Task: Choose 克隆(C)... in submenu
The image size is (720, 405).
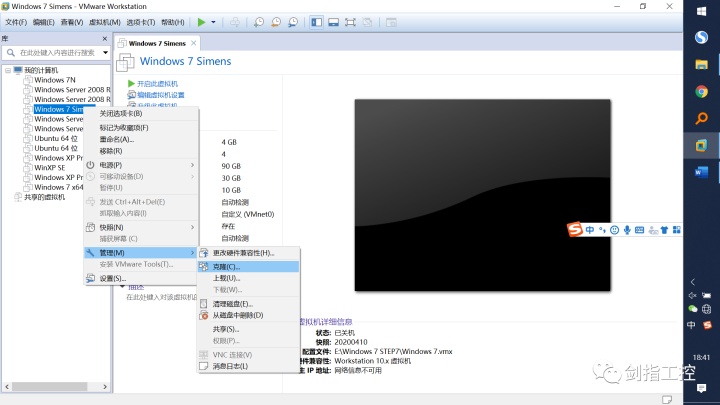Action: point(248,266)
